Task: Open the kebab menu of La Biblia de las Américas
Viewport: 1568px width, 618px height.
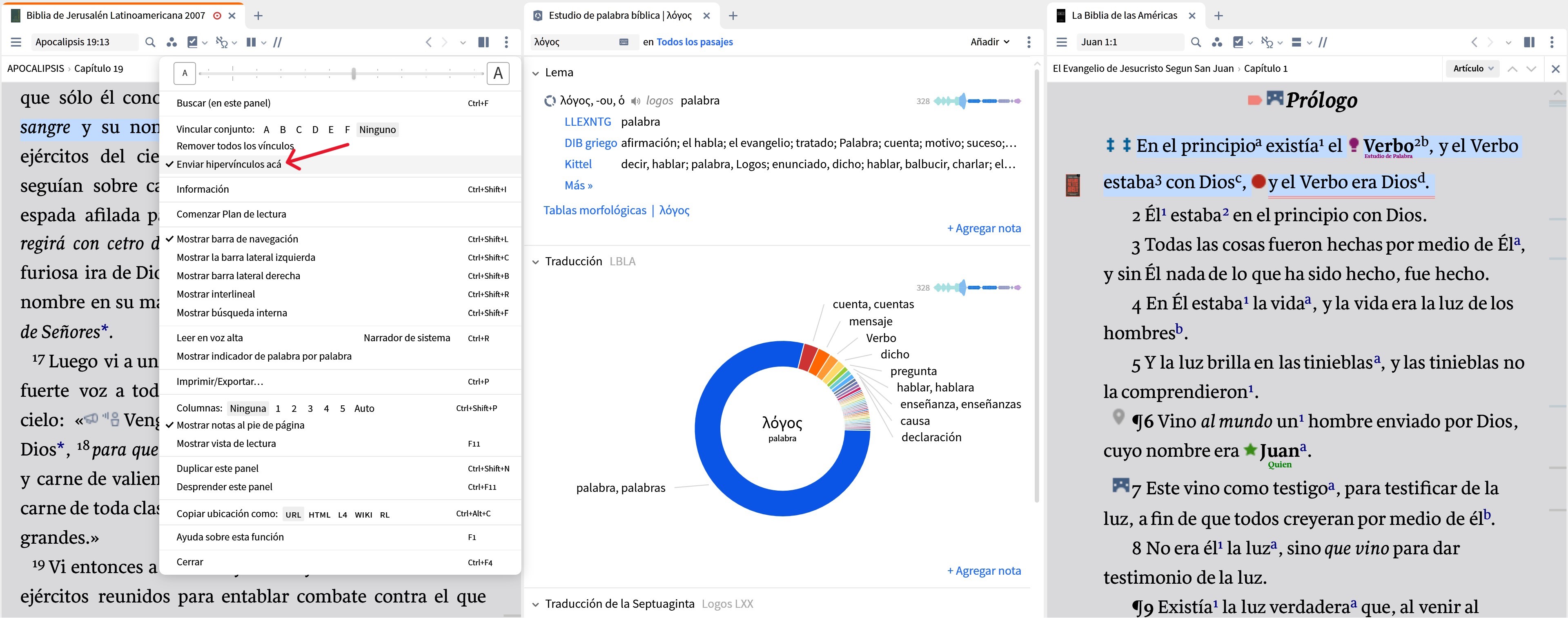Action: (1552, 42)
